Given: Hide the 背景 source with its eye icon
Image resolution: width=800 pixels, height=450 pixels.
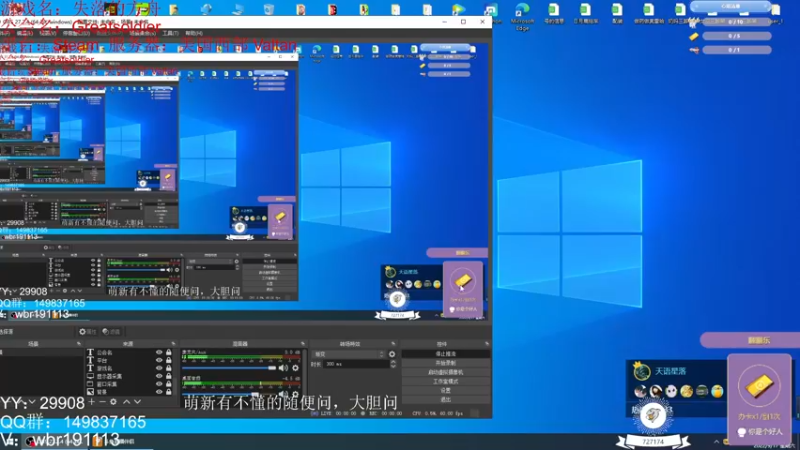Looking at the screenshot, I should (159, 392).
